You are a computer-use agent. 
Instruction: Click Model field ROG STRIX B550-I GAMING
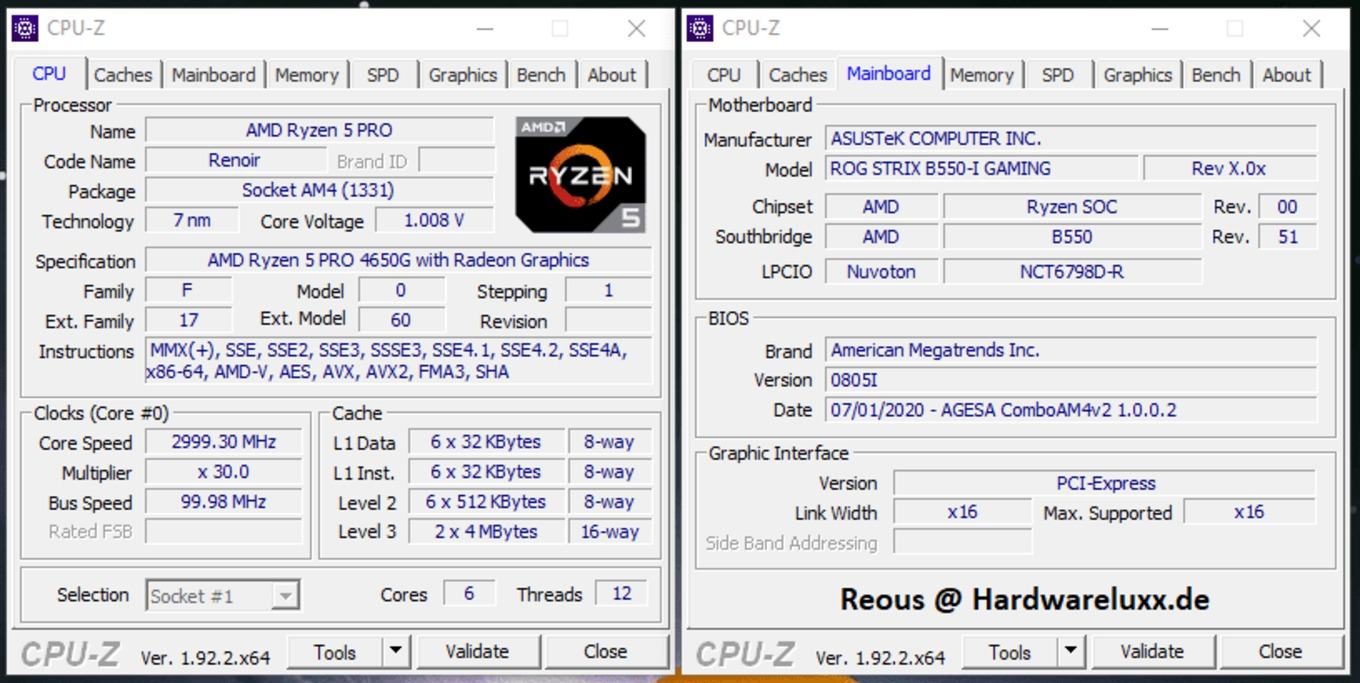pyautogui.click(x=981, y=169)
